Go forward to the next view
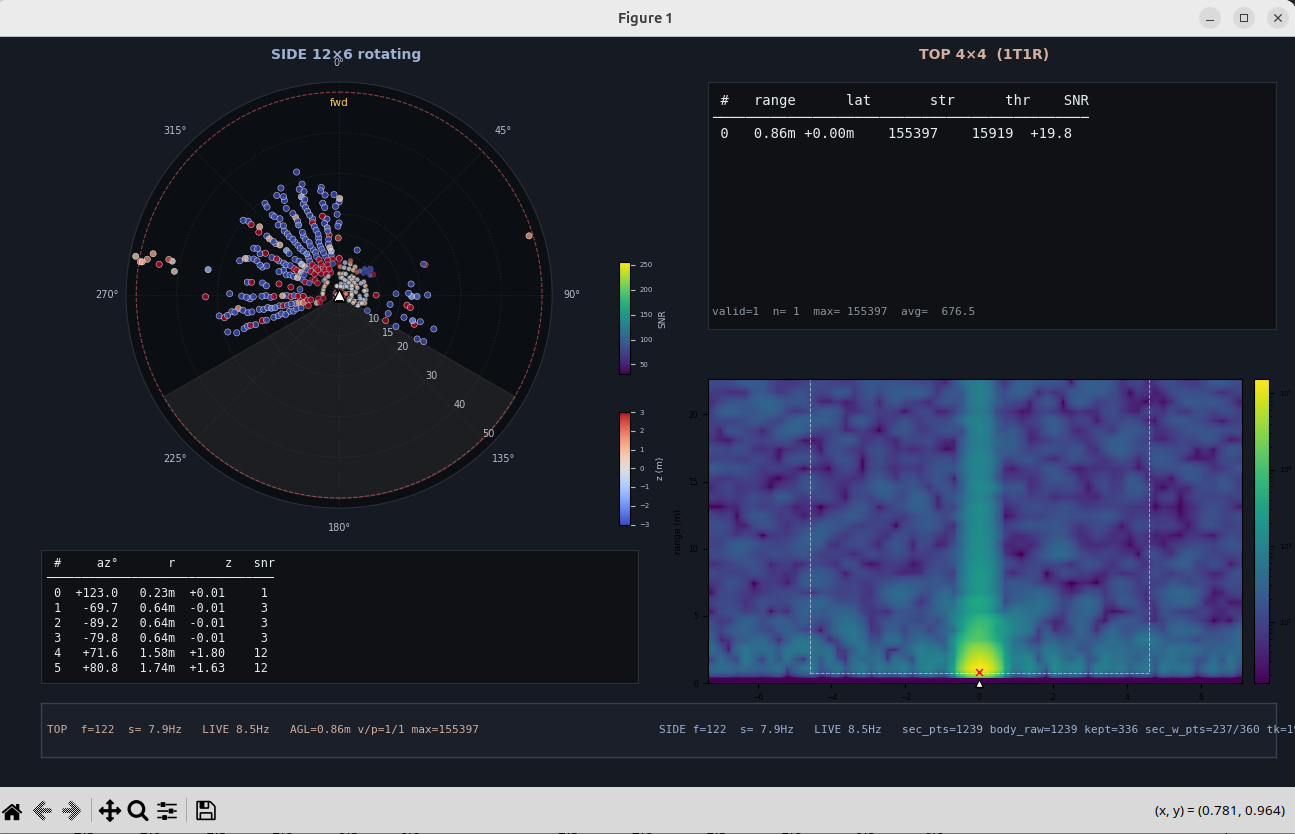This screenshot has width=1295, height=834. click(x=72, y=811)
